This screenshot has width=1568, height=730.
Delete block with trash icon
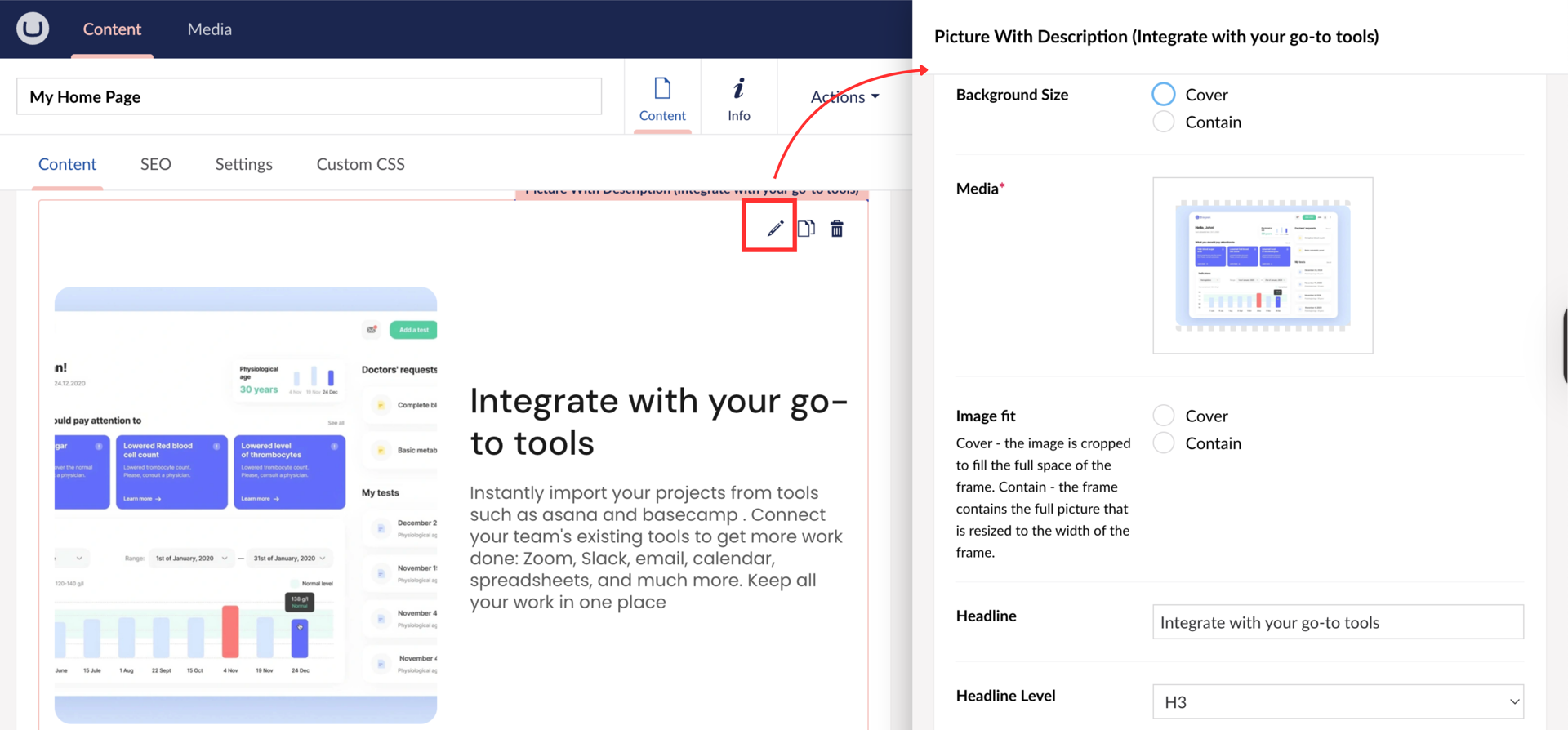(837, 229)
